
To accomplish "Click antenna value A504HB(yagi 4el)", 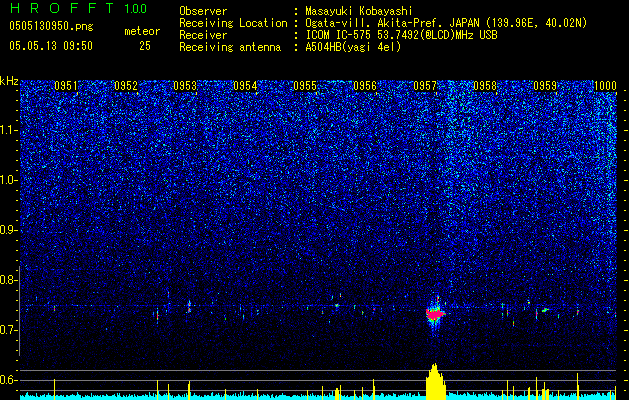I will [353, 47].
